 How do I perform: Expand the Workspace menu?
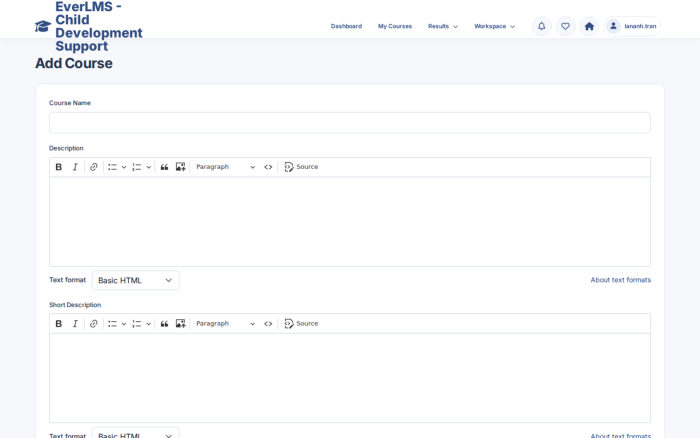tap(495, 26)
